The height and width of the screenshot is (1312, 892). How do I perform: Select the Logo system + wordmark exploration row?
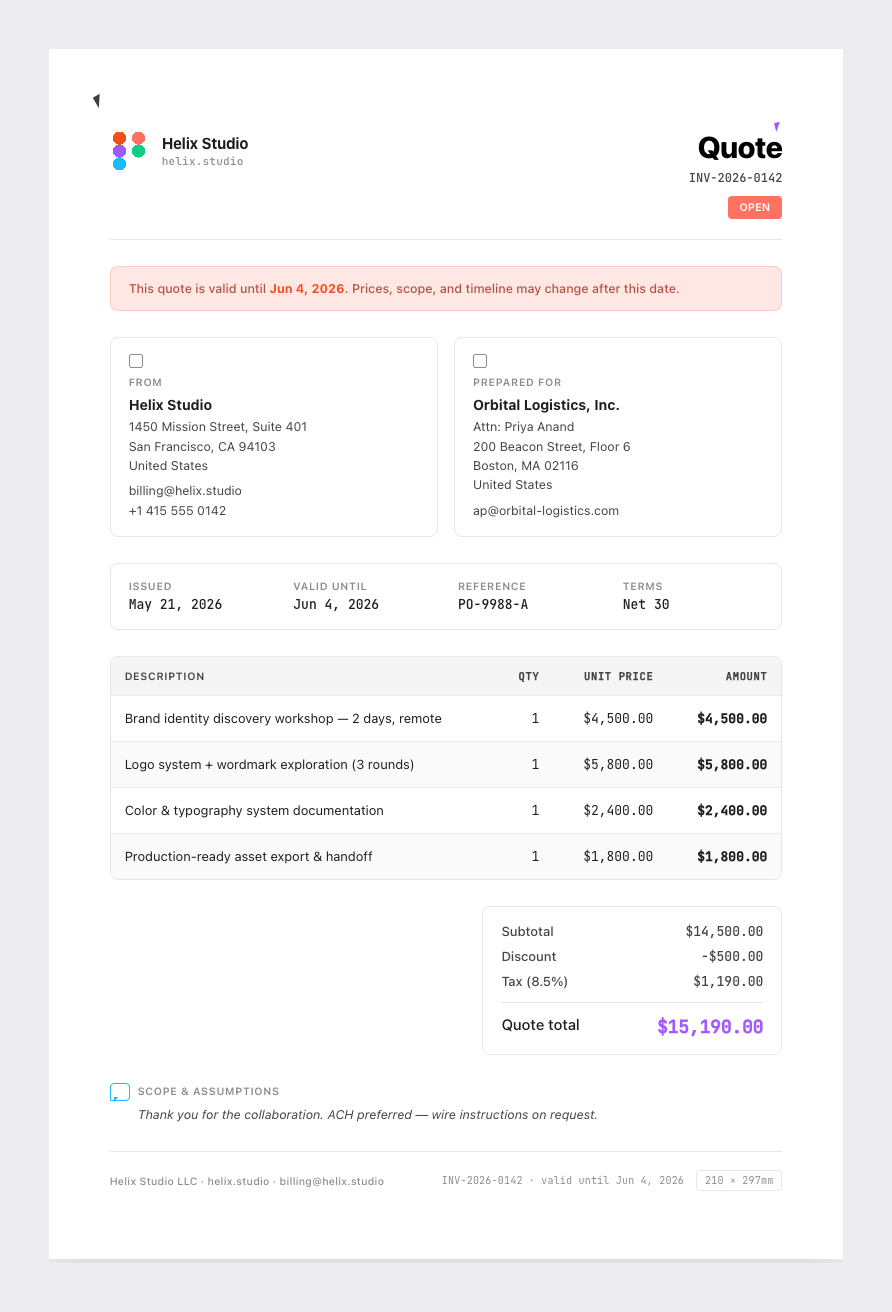(x=446, y=765)
